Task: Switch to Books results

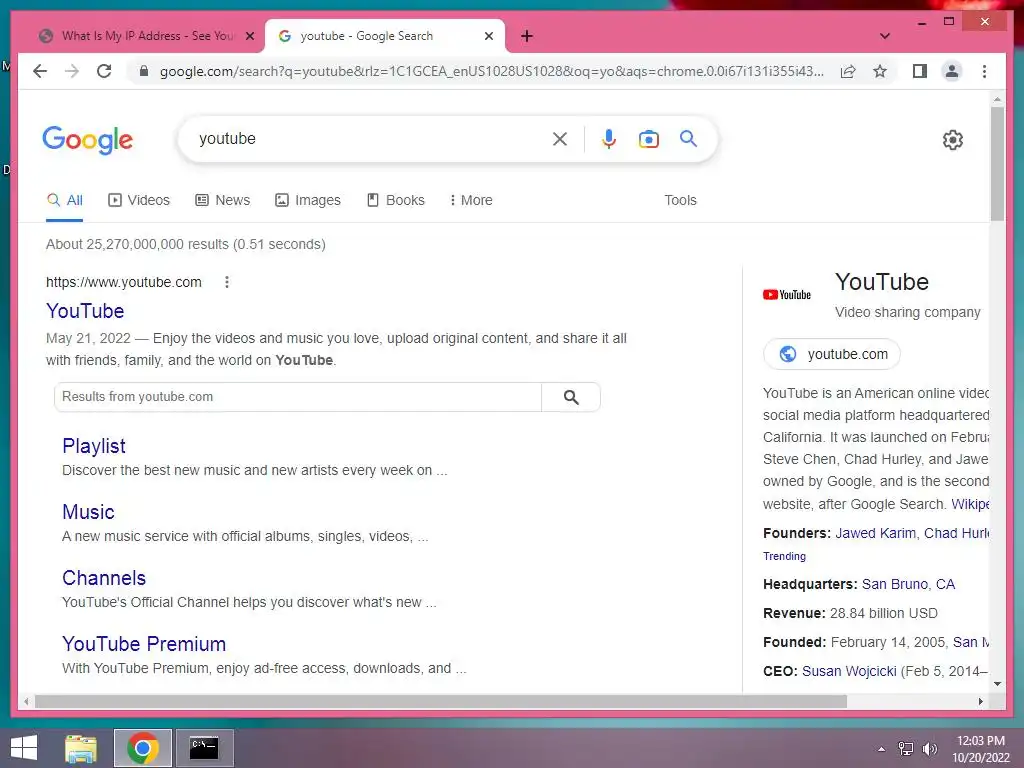Action: pos(396,200)
